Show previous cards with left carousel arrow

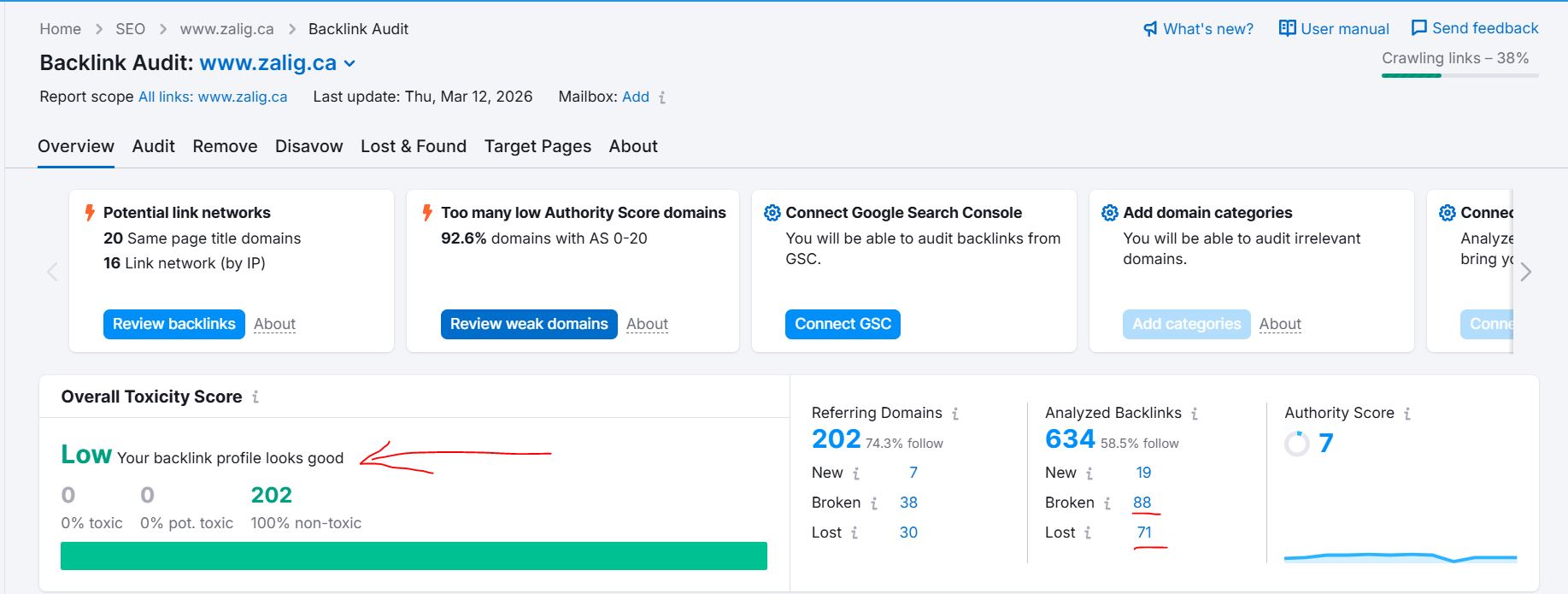[52, 273]
